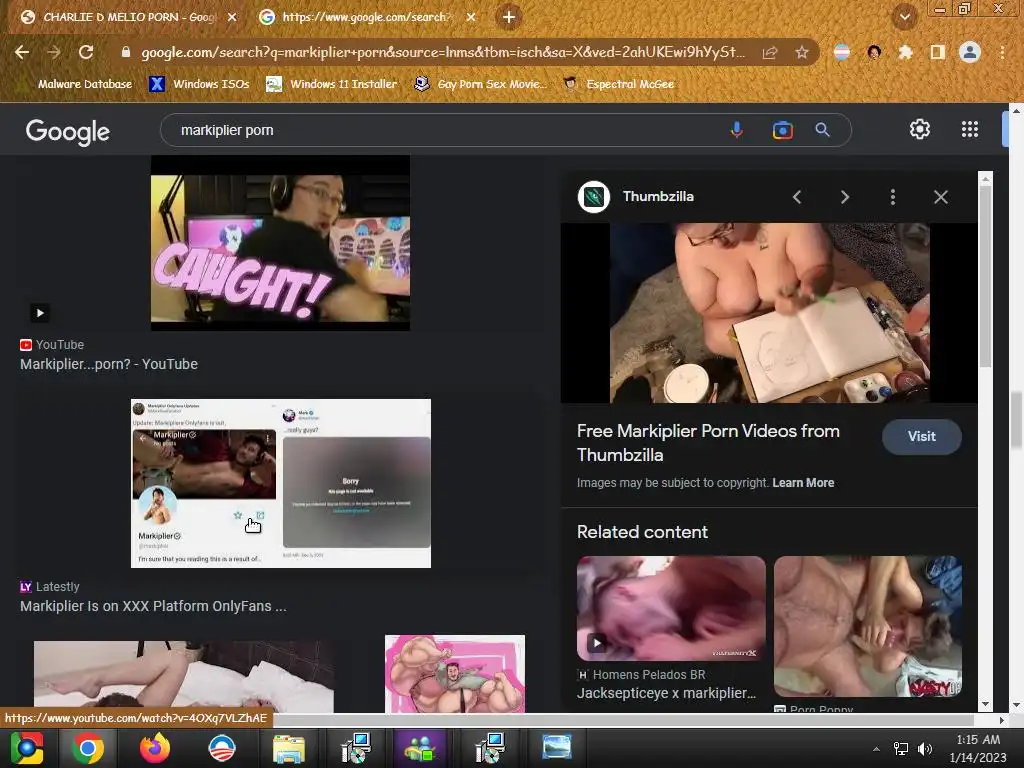Open the CAUGHT! YouTube video thumbnail

[280, 243]
